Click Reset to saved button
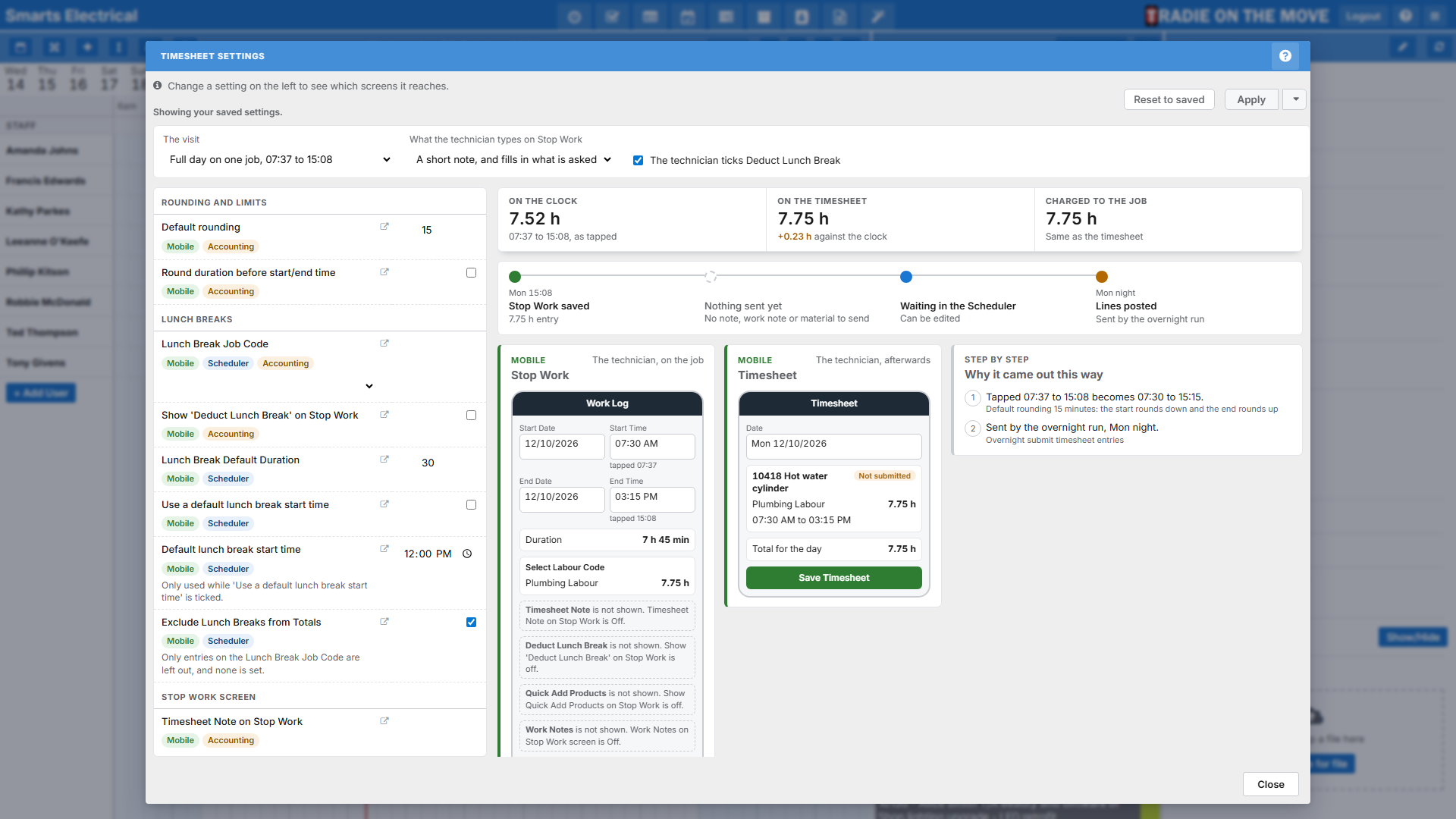 [1169, 99]
